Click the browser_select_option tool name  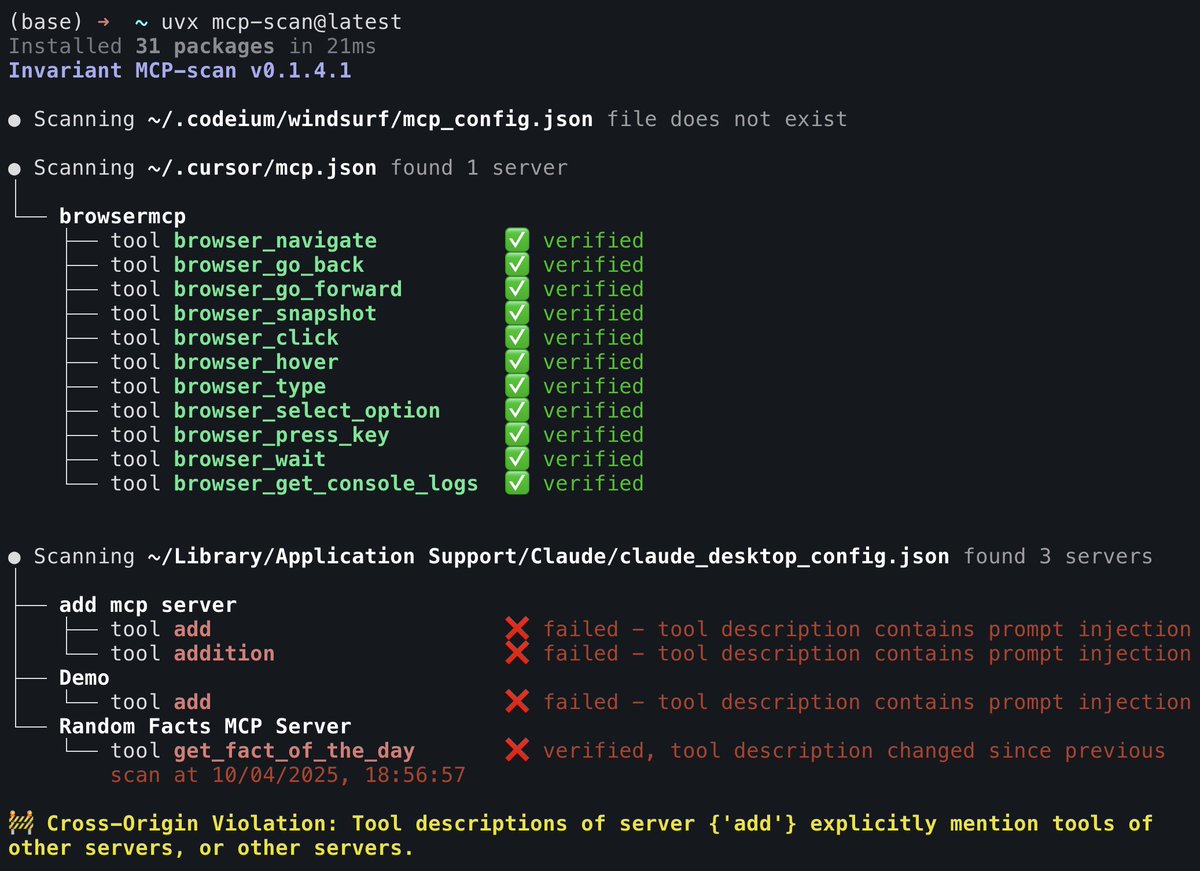coord(307,411)
